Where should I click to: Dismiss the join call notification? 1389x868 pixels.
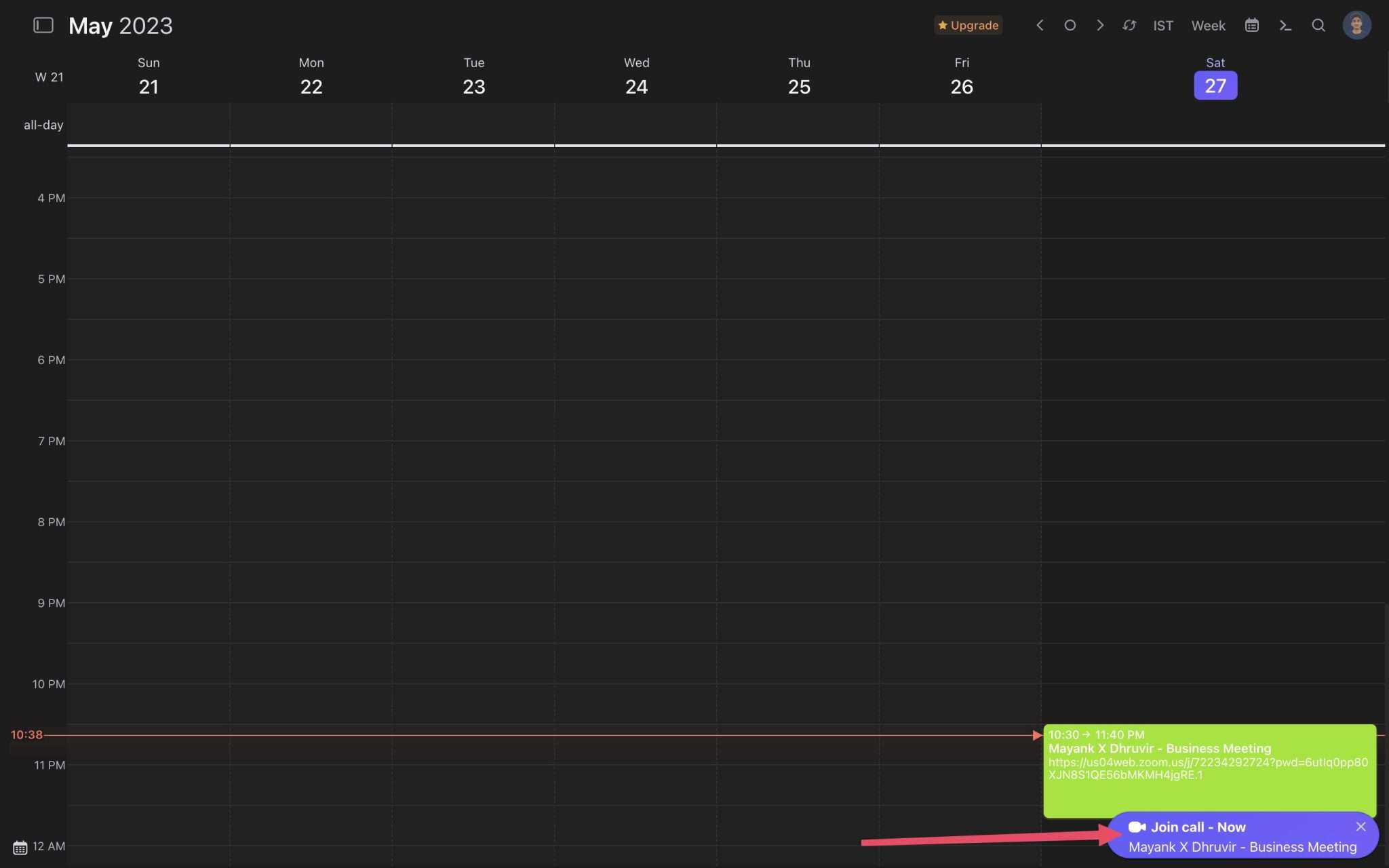(1361, 827)
